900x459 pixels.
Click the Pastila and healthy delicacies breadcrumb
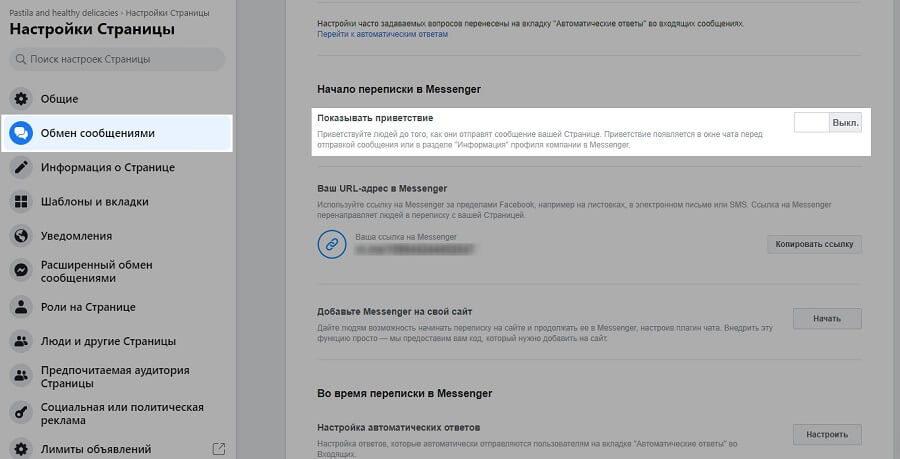64,13
